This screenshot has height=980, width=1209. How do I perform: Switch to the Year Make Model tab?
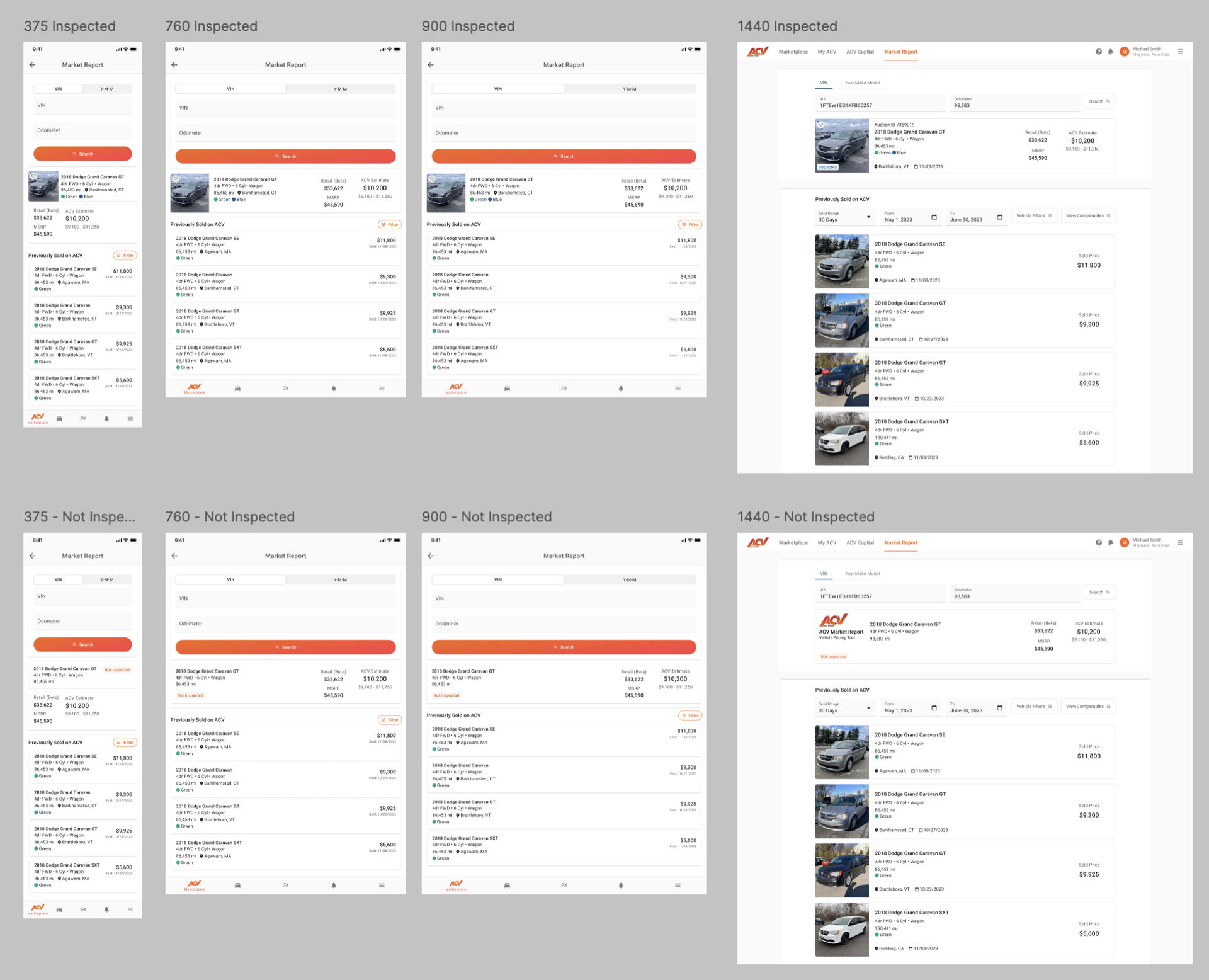(x=861, y=83)
